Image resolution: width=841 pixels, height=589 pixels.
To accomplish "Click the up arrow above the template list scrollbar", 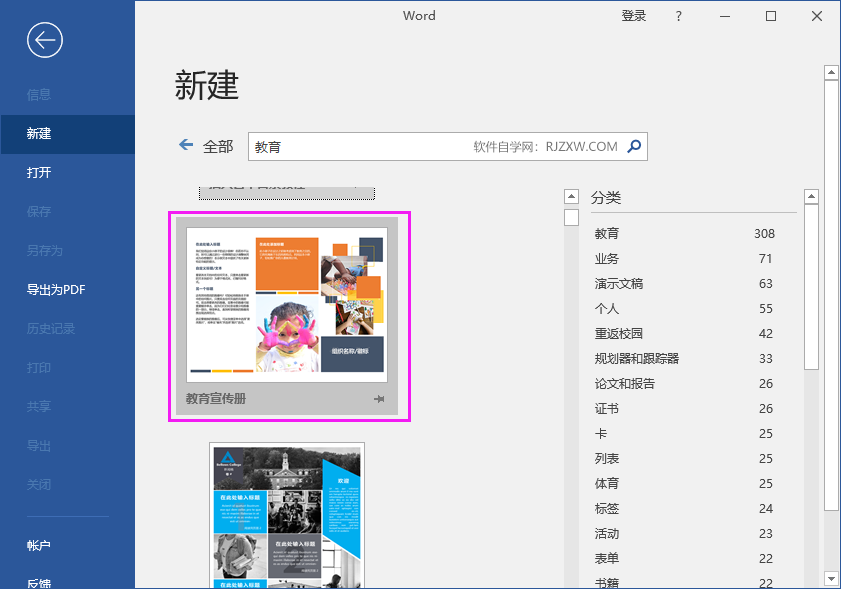I will click(570, 196).
